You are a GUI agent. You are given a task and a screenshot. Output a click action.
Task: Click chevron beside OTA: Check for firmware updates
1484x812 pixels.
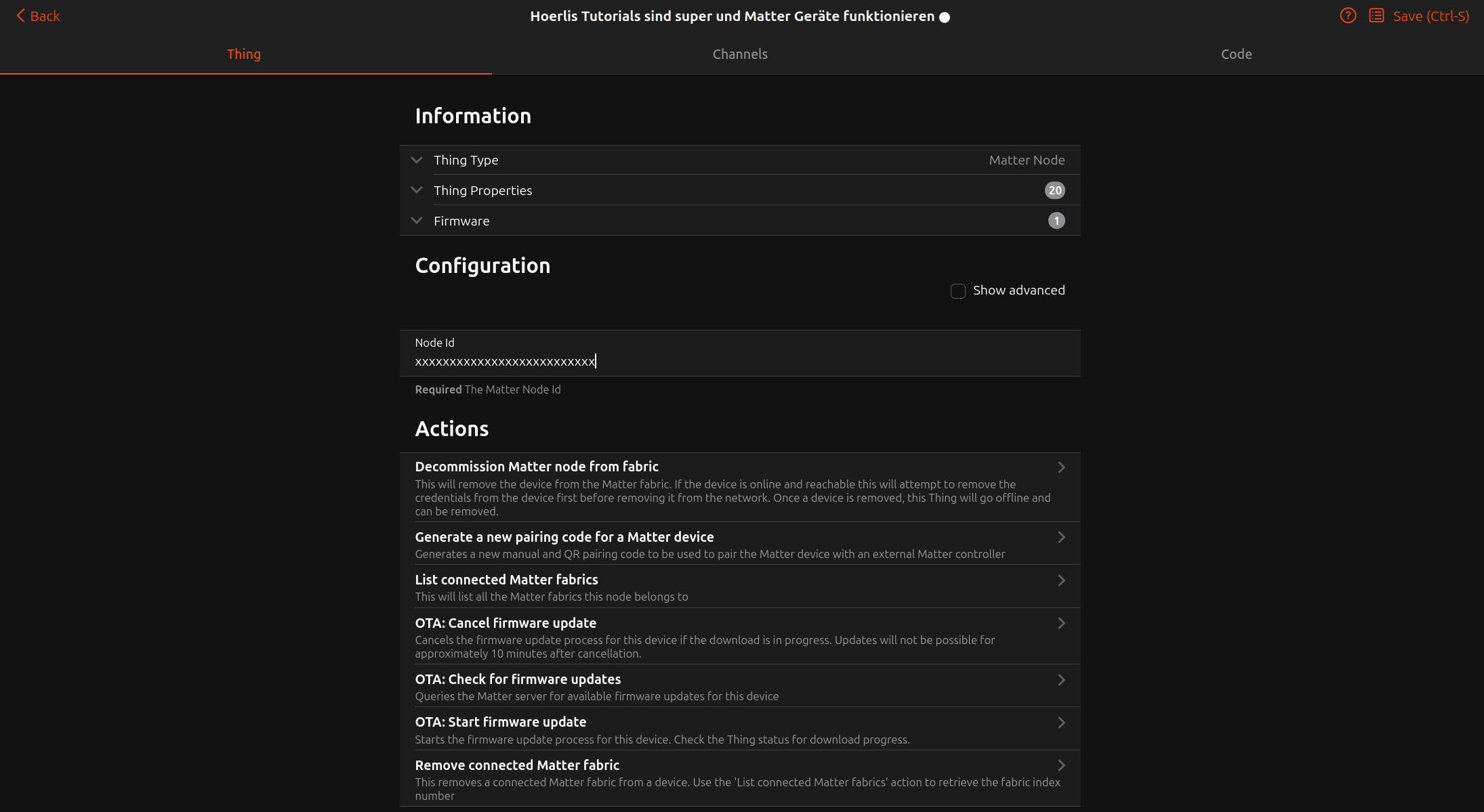coord(1061,680)
